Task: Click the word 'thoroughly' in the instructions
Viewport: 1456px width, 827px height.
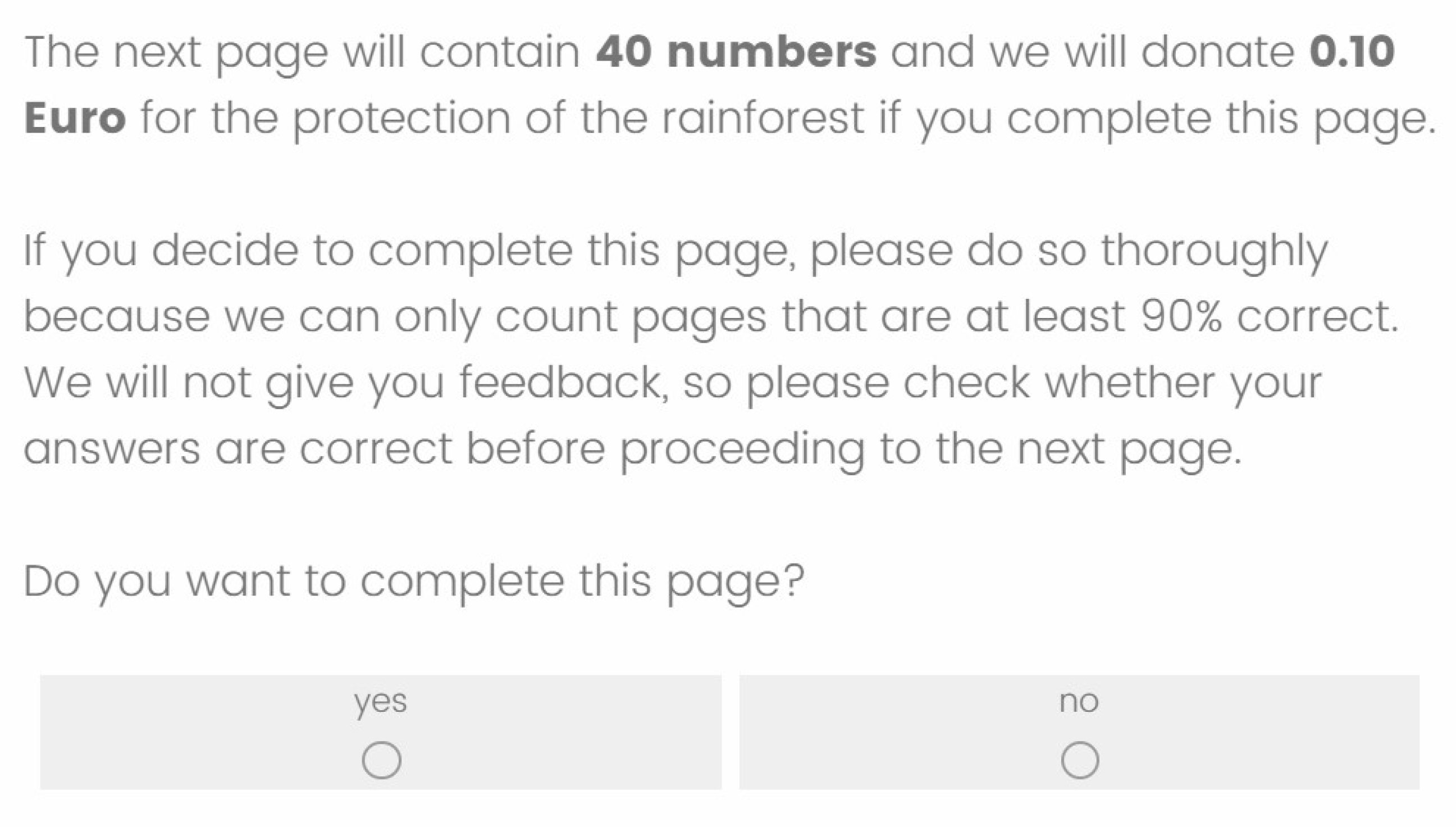Action: coord(1213,251)
